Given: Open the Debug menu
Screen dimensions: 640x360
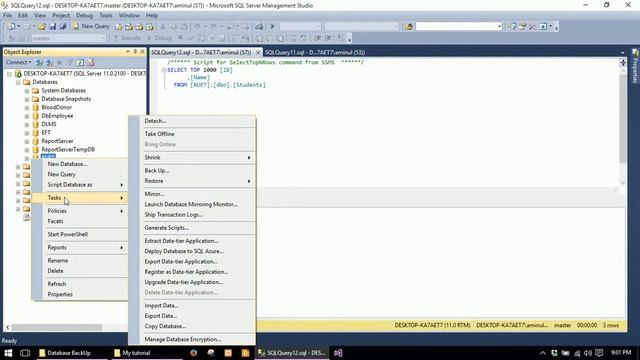Looking at the screenshot, I should [84, 16].
